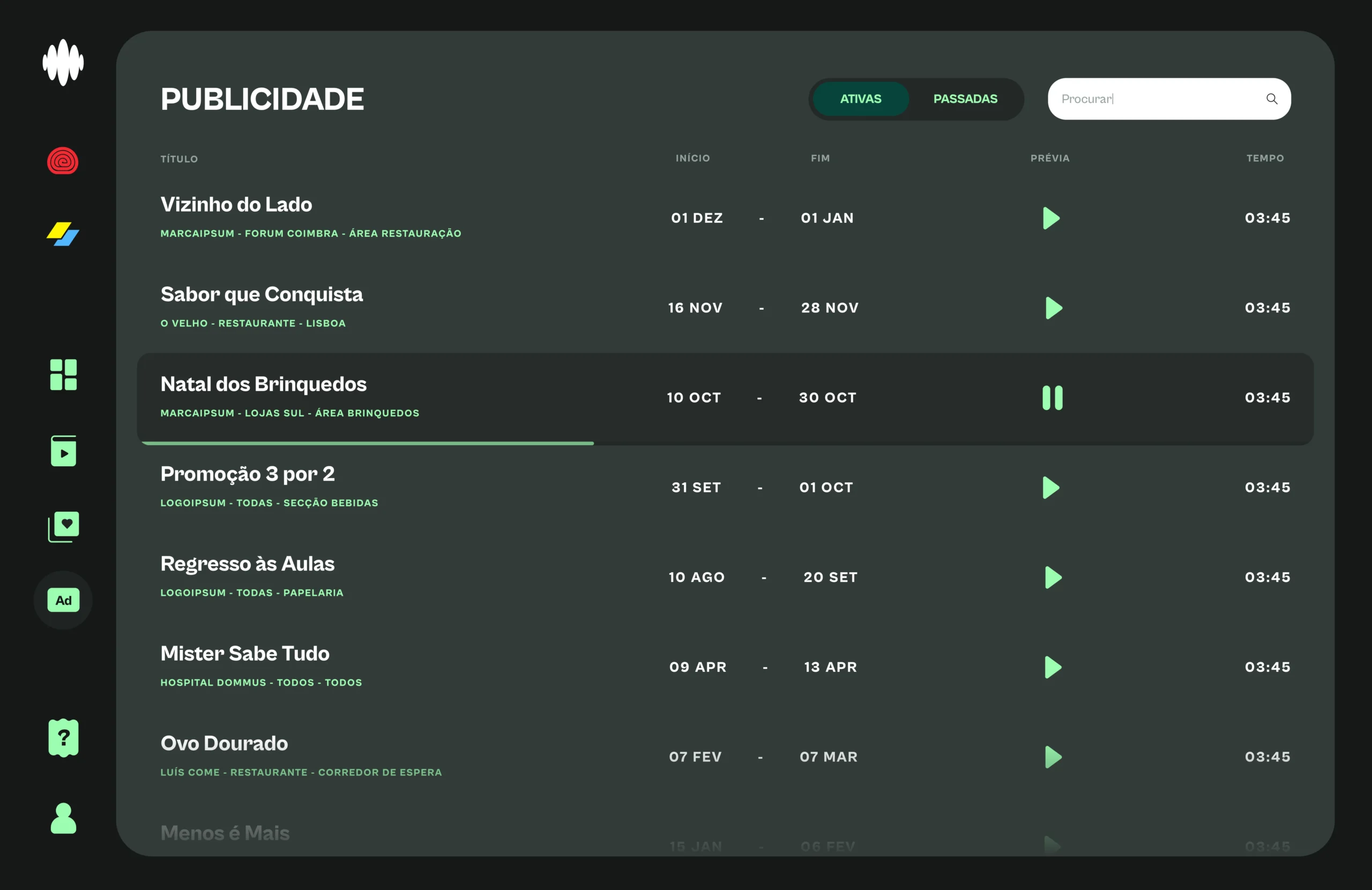The image size is (1372, 890).
Task: Click the 09 APR start date
Action: tap(698, 667)
